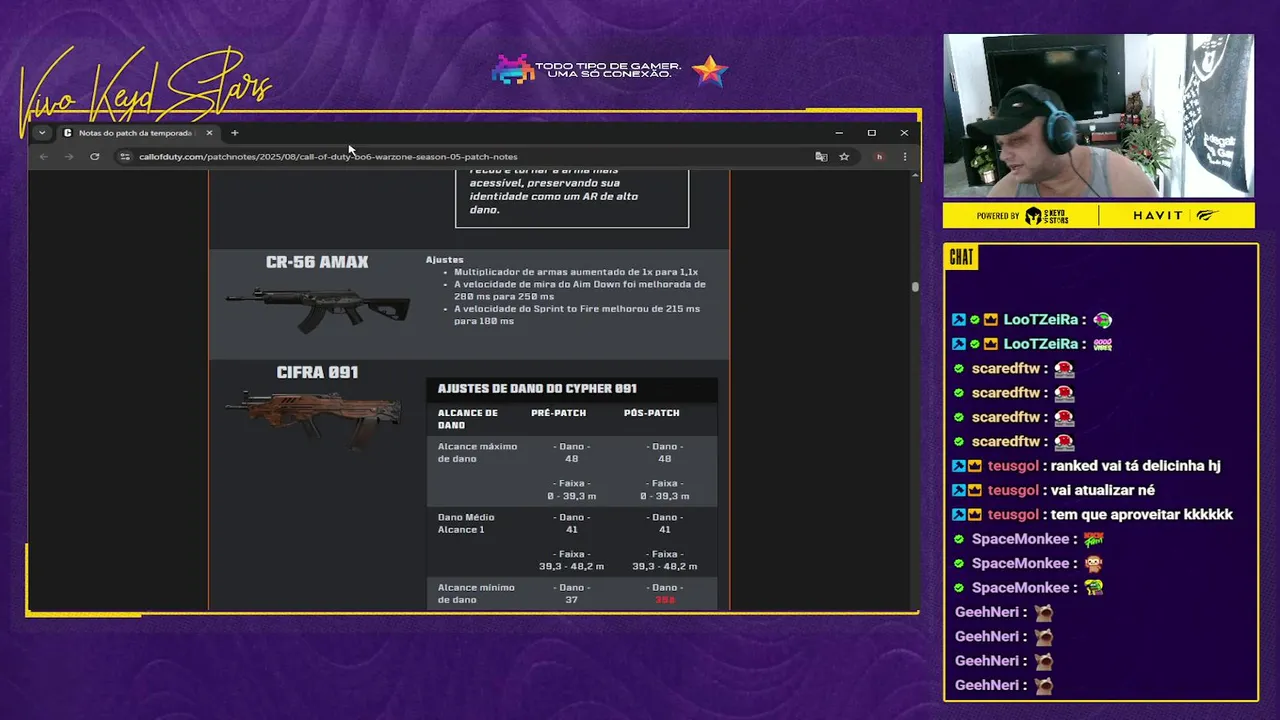The width and height of the screenshot is (1280, 720).
Task: Select the CIFRA 091 heading
Action: (x=317, y=372)
